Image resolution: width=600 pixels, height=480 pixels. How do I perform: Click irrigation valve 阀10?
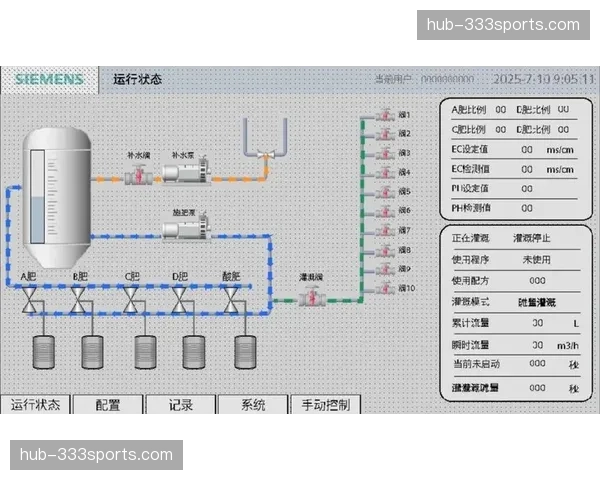click(385, 288)
